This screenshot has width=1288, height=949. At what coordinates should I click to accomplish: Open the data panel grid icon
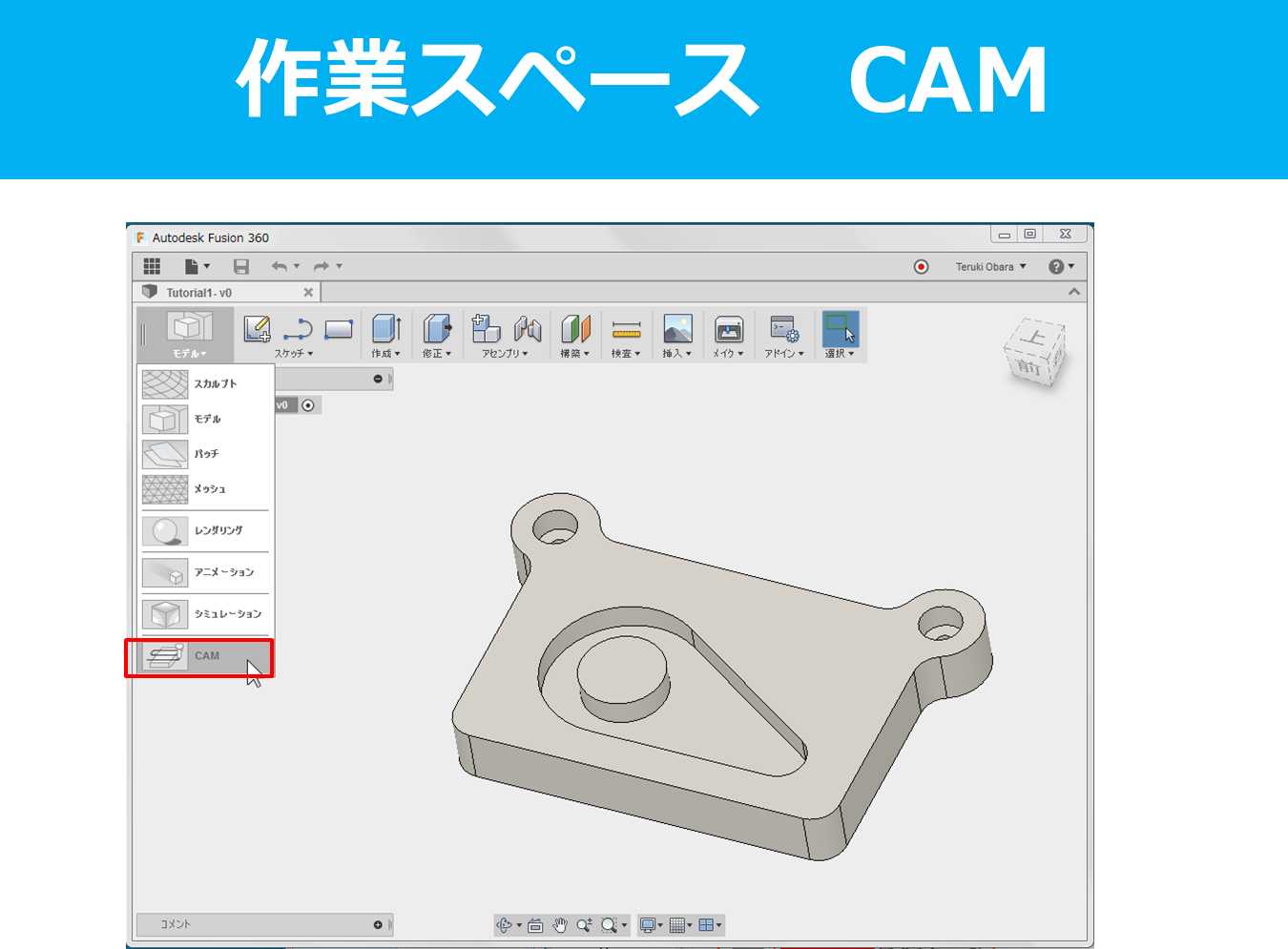(x=152, y=266)
